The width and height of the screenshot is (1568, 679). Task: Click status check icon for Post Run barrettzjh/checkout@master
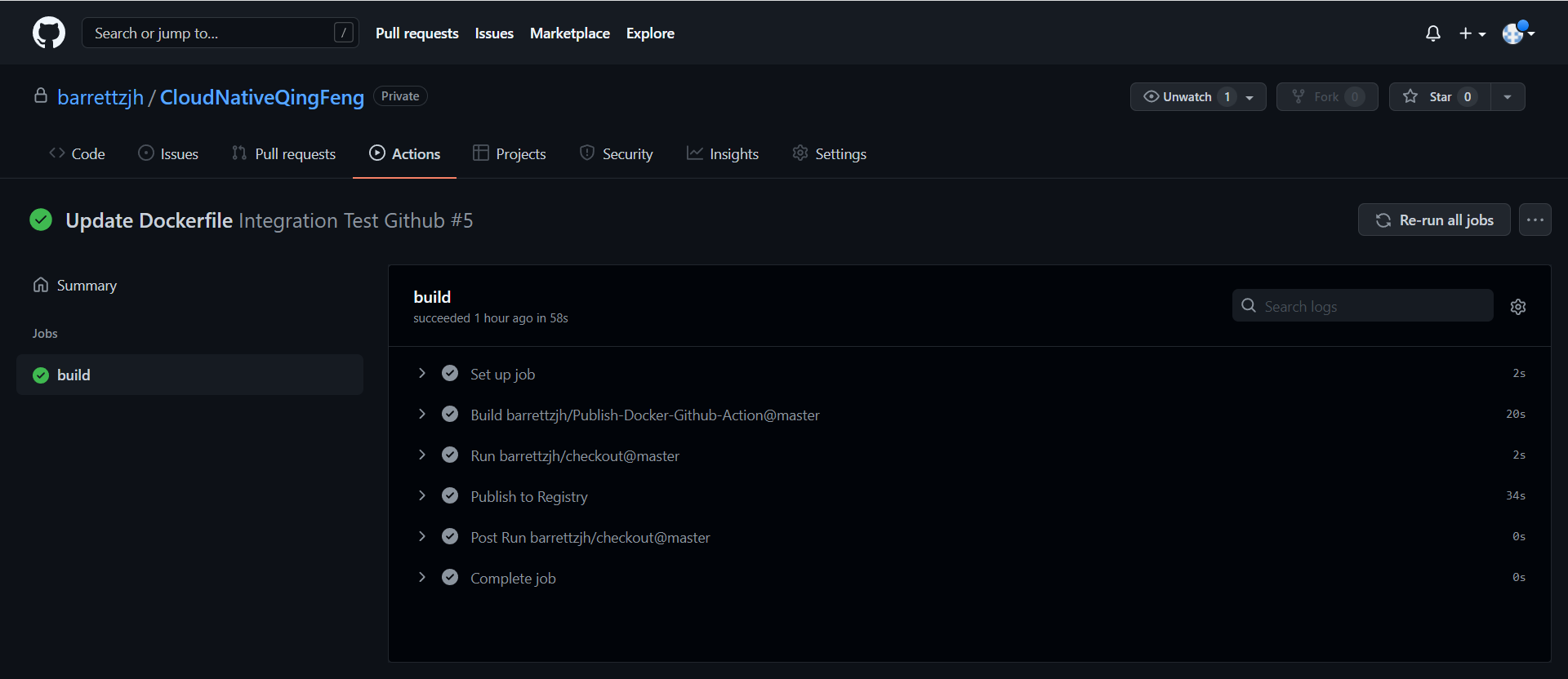(450, 536)
